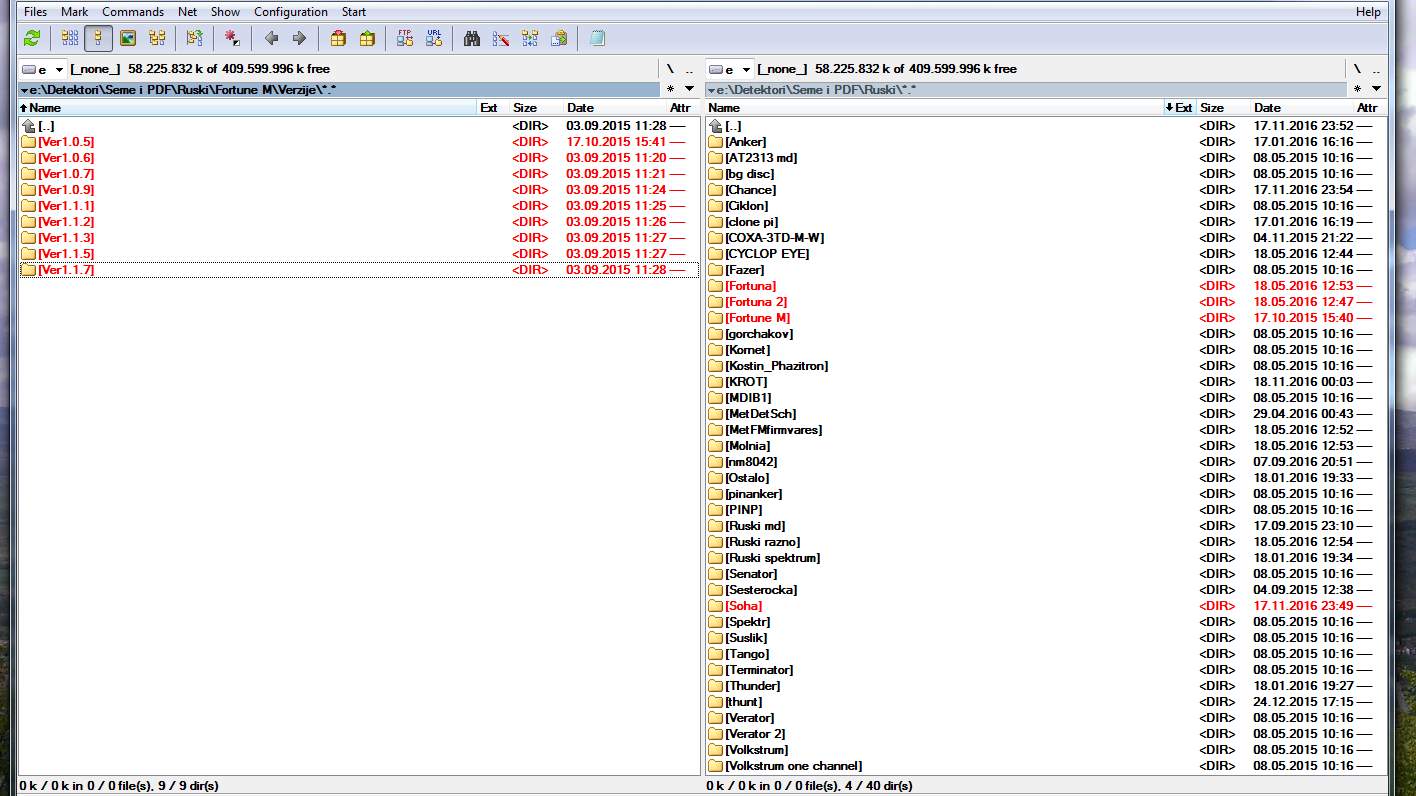This screenshot has height=796, width=1416.
Task: Go back with the left arrow icon
Action: [271, 38]
